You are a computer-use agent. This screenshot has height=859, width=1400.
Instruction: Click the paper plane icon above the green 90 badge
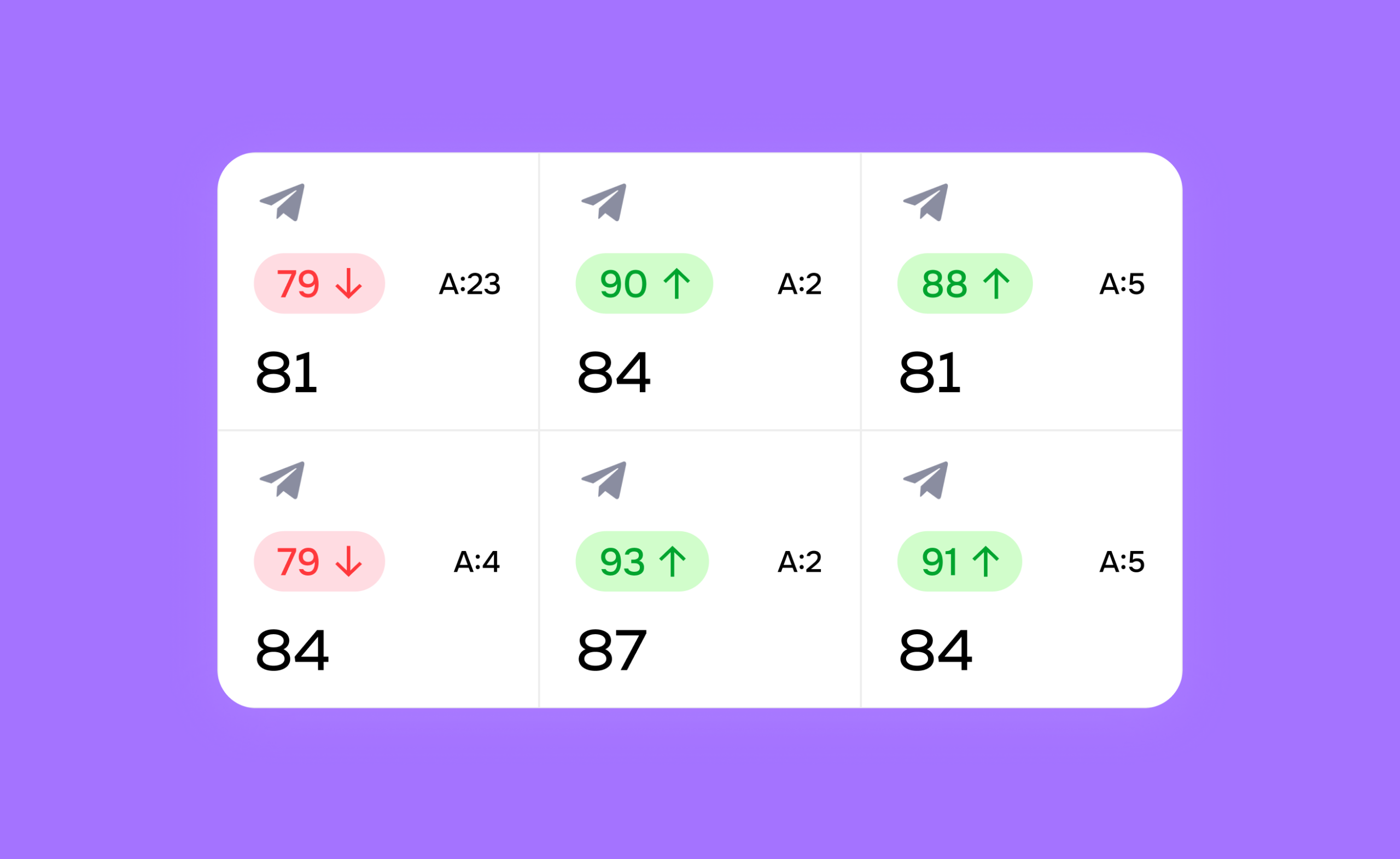[x=604, y=202]
